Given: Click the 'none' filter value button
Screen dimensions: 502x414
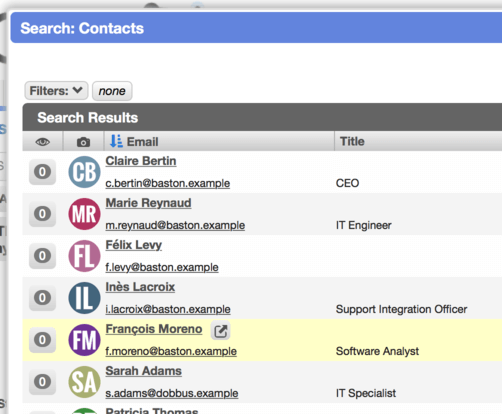Looking at the screenshot, I should click(x=112, y=91).
